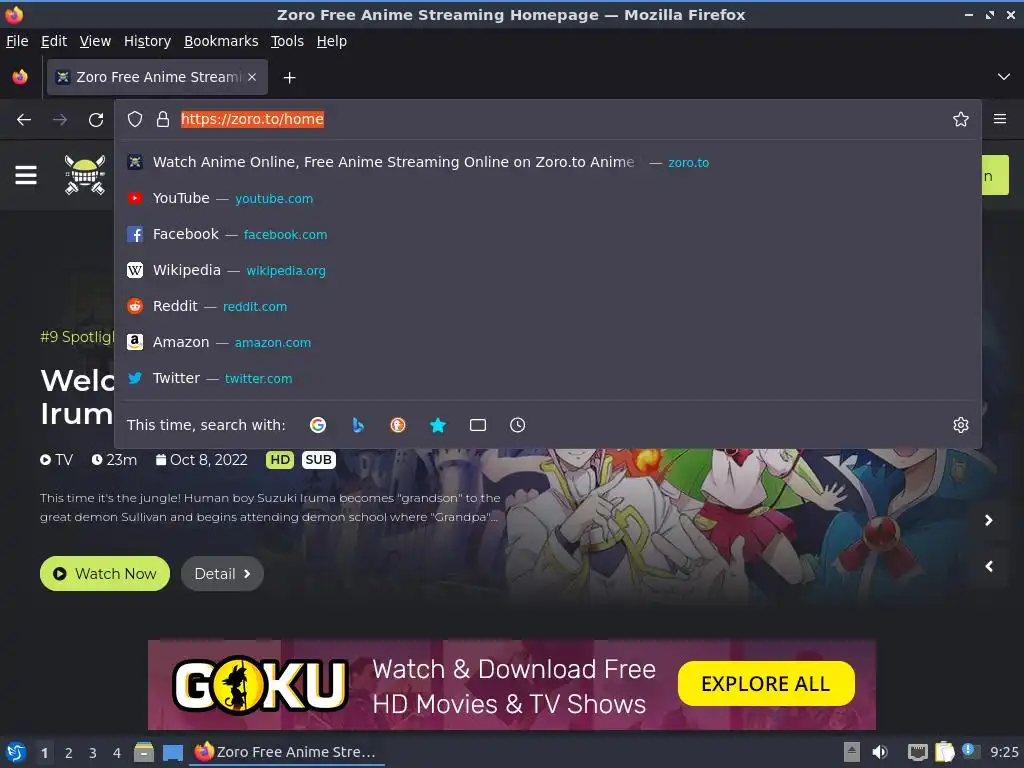Open the volume control tray icon
This screenshot has height=768, width=1024.
(880, 752)
